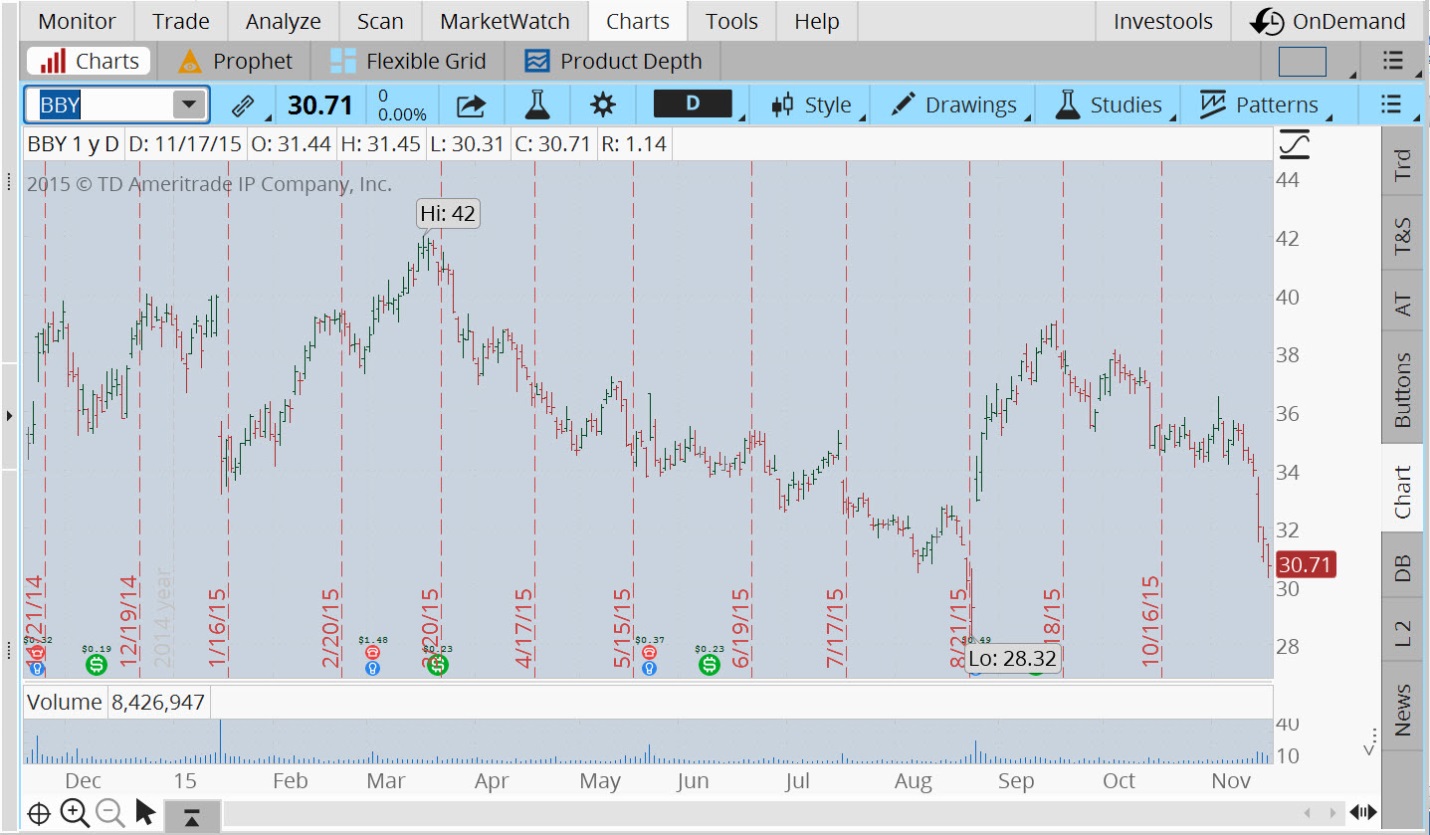Open the Help main tab

(816, 21)
